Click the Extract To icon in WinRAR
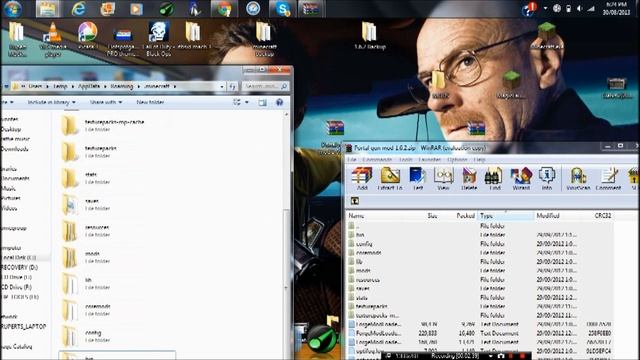 pos(390,179)
